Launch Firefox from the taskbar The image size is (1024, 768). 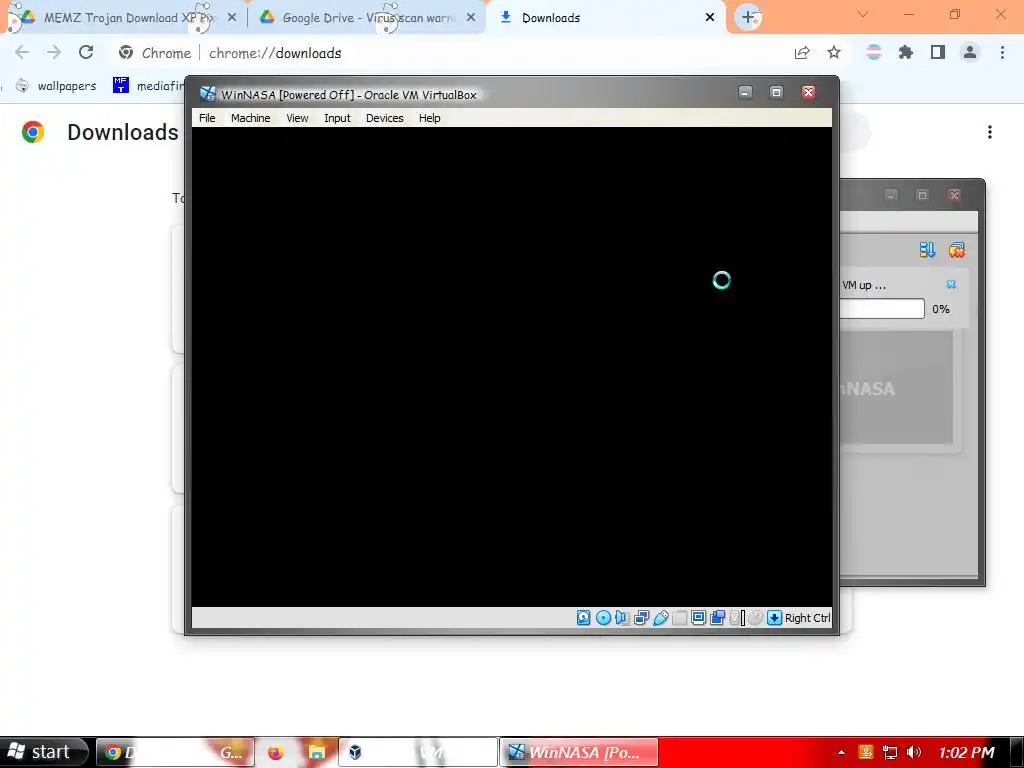point(276,752)
